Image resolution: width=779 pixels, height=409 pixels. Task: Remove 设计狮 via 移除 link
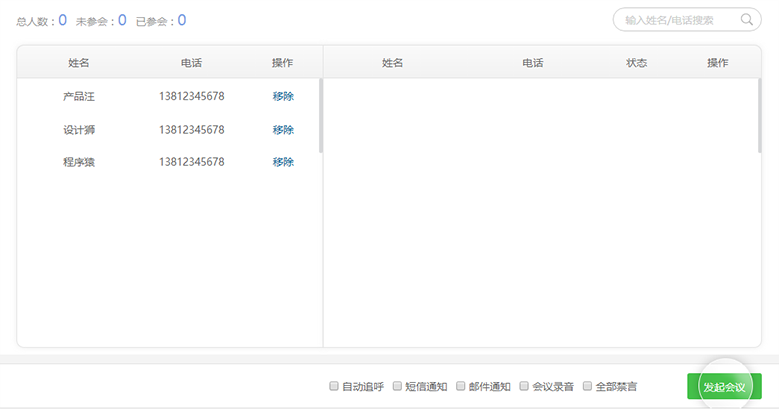[x=283, y=130]
